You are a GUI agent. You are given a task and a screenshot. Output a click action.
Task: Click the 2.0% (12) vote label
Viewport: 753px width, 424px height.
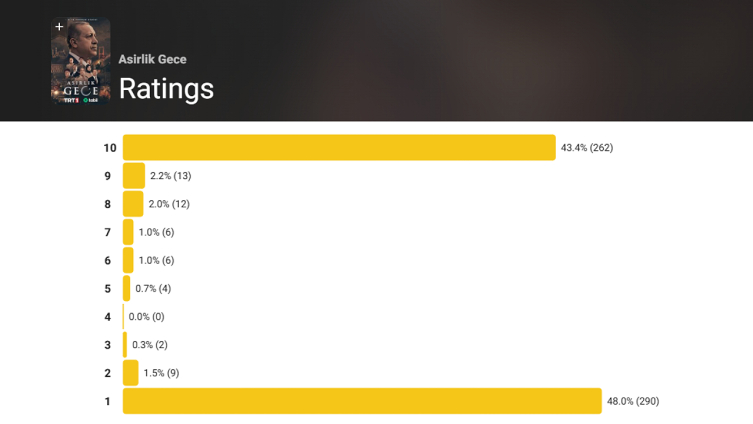point(169,204)
